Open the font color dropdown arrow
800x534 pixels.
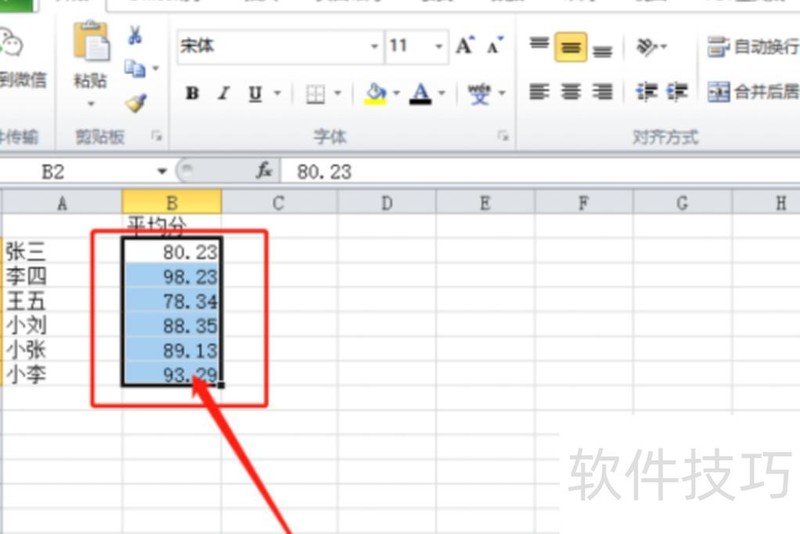point(442,93)
